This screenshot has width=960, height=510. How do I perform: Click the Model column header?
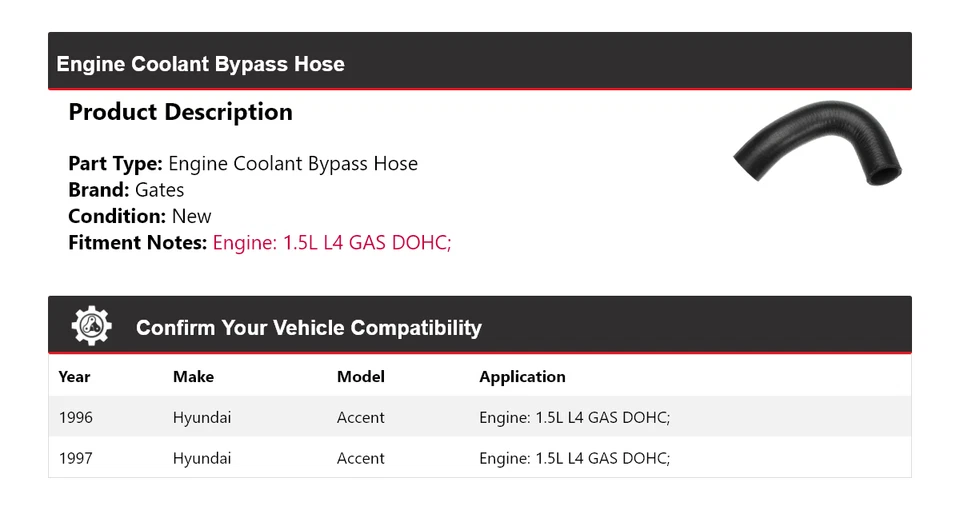[x=360, y=377]
